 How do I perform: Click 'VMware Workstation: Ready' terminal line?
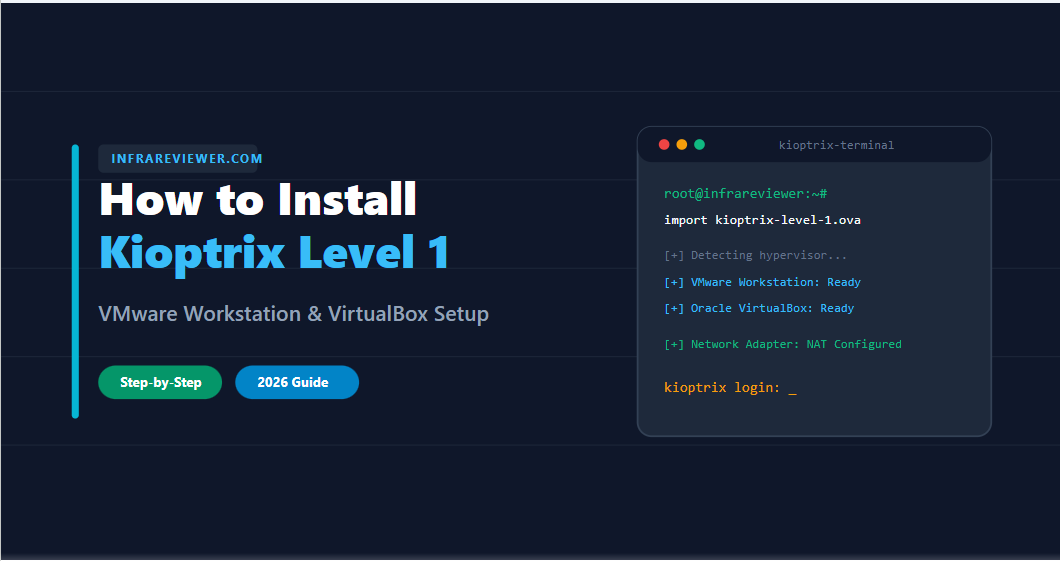(x=763, y=283)
